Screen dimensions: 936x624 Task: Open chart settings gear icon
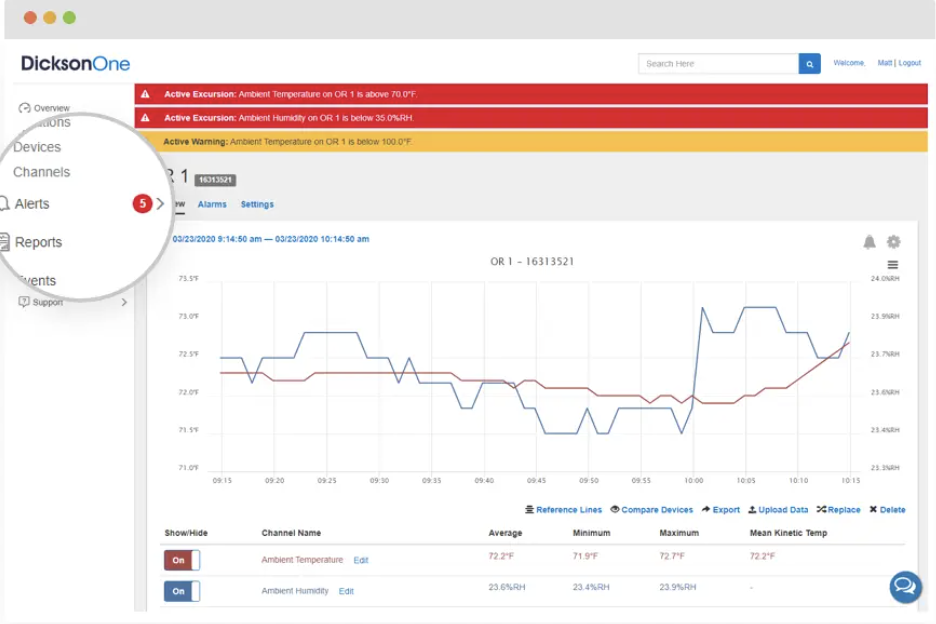[x=893, y=242]
